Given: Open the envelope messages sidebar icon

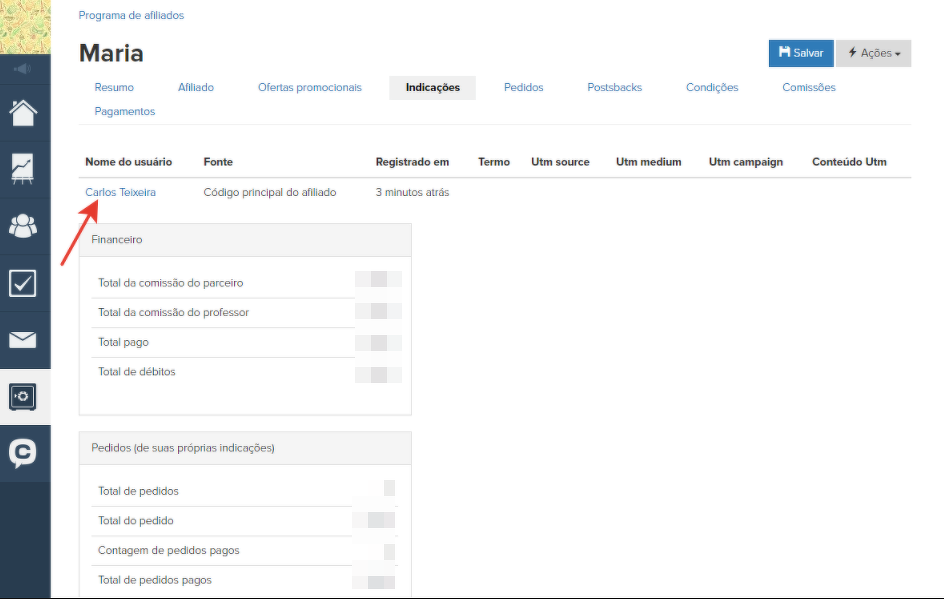Looking at the screenshot, I should (24, 340).
